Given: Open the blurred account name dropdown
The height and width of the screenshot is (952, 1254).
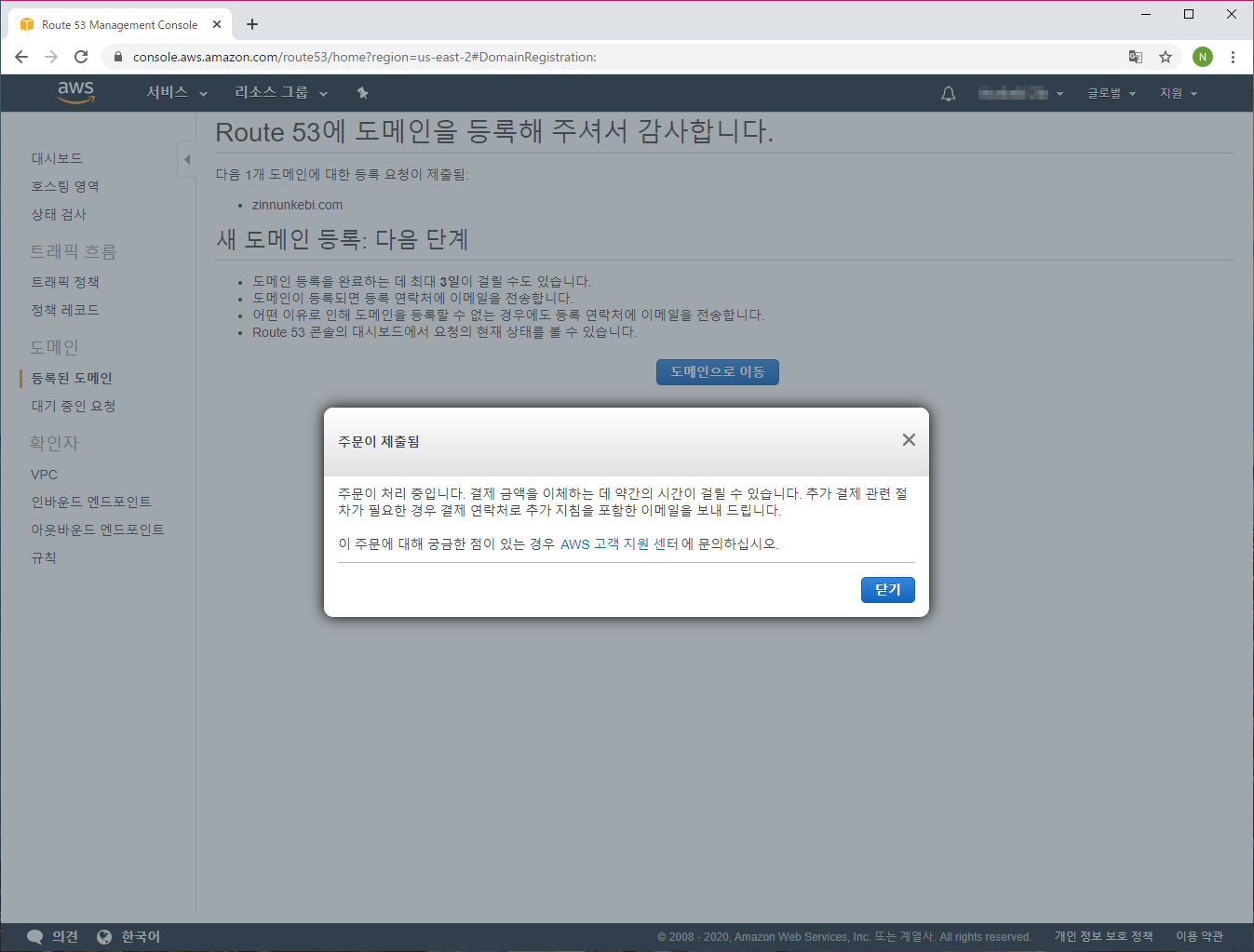Looking at the screenshot, I should pyautogui.click(x=1020, y=93).
